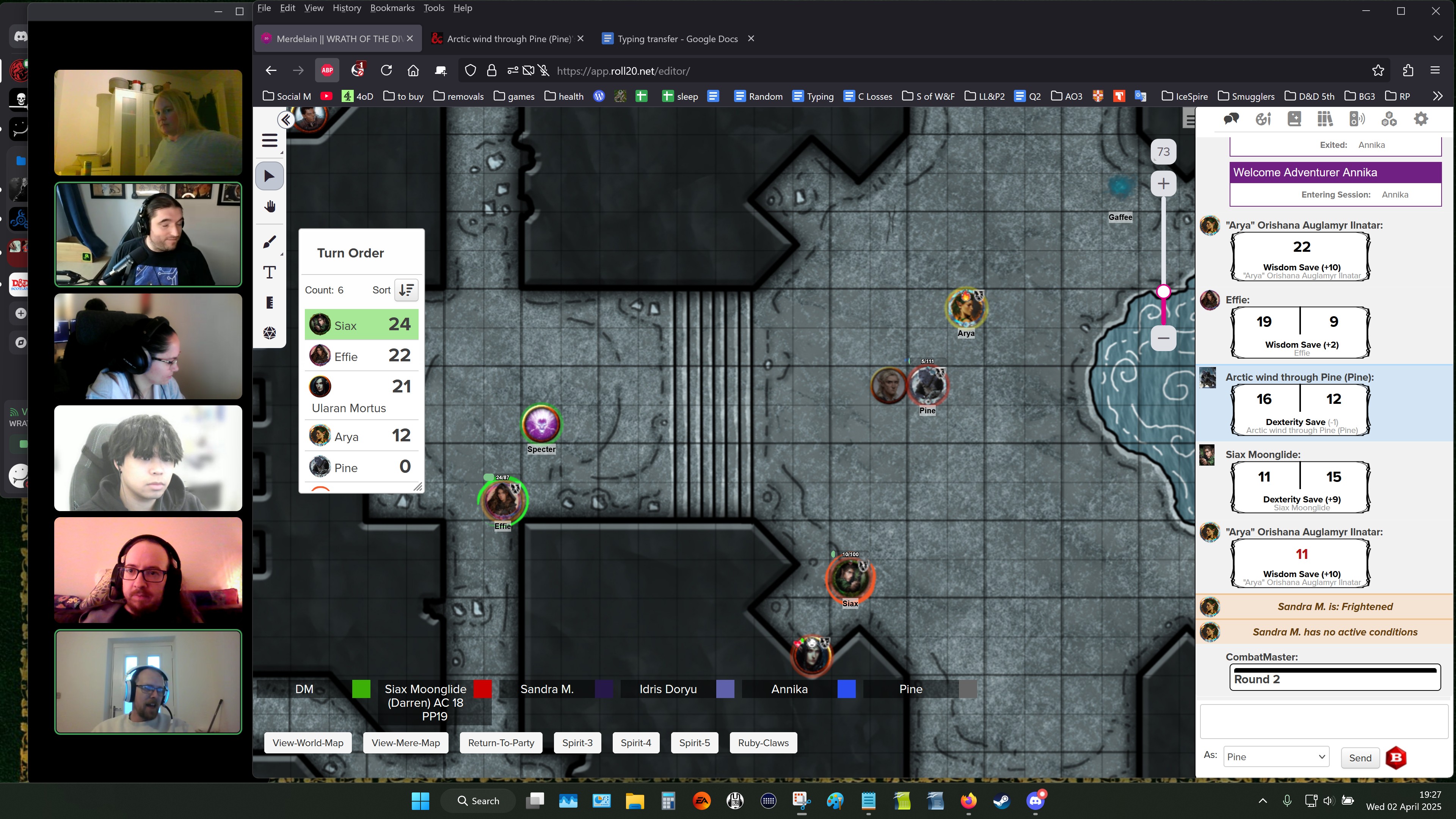Open the Jukebox audio tab
The height and width of the screenshot is (819, 1456).
pos(1357,119)
